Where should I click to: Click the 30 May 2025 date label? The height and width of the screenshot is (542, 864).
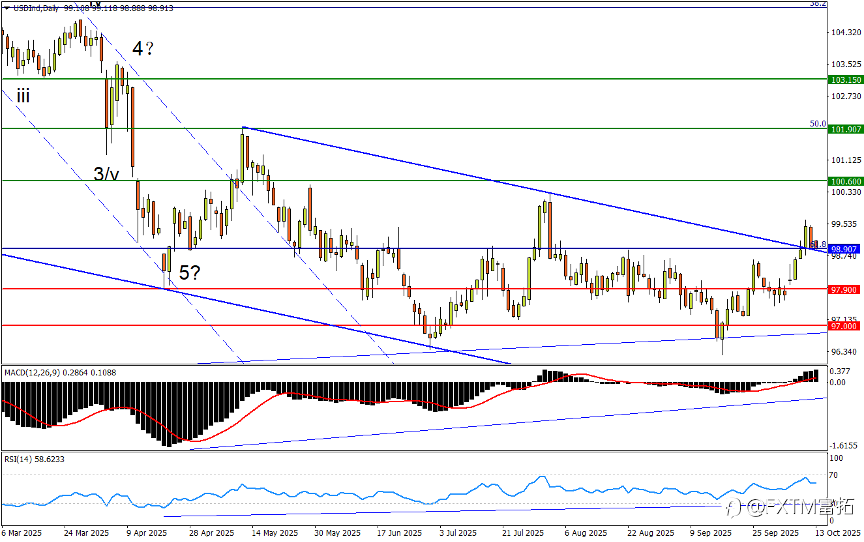tap(338, 533)
